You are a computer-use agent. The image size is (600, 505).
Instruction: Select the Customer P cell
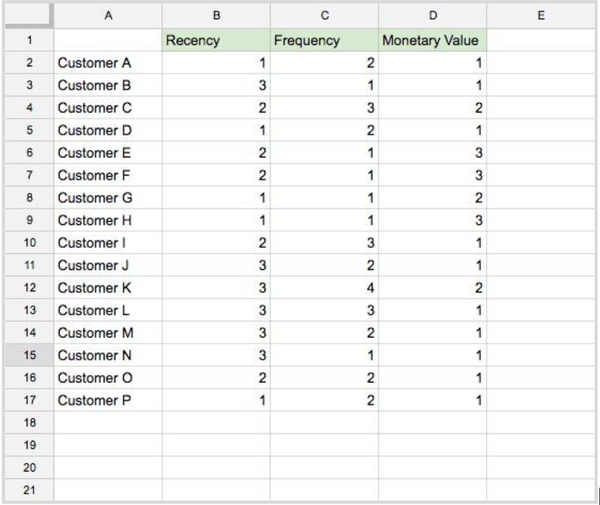click(x=108, y=400)
